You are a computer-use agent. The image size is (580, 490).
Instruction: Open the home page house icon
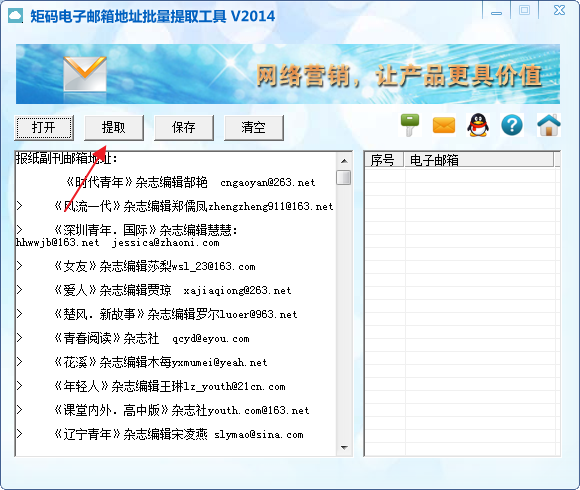coord(549,125)
